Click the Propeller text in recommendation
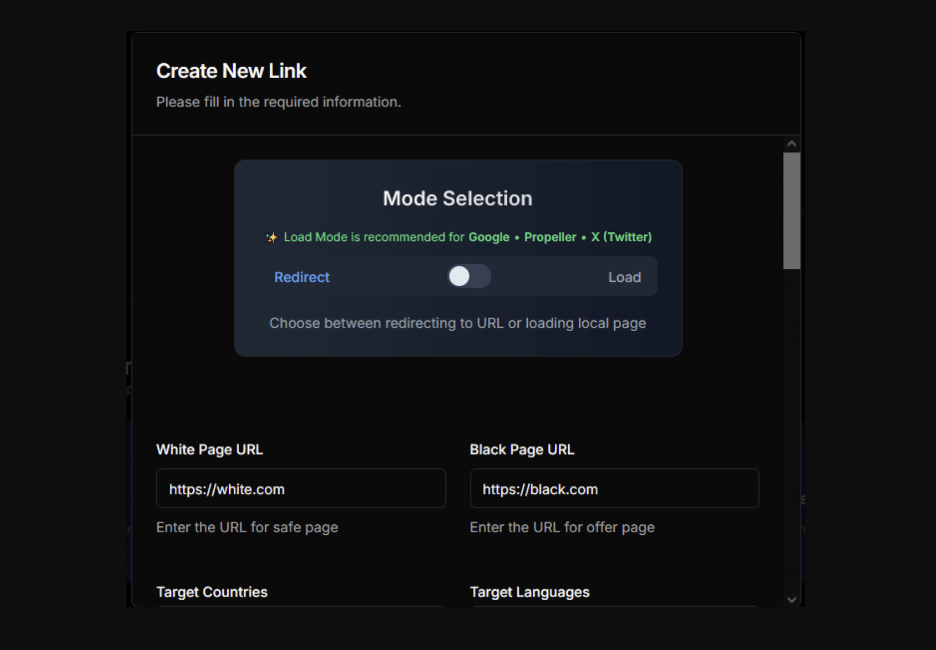 point(550,237)
